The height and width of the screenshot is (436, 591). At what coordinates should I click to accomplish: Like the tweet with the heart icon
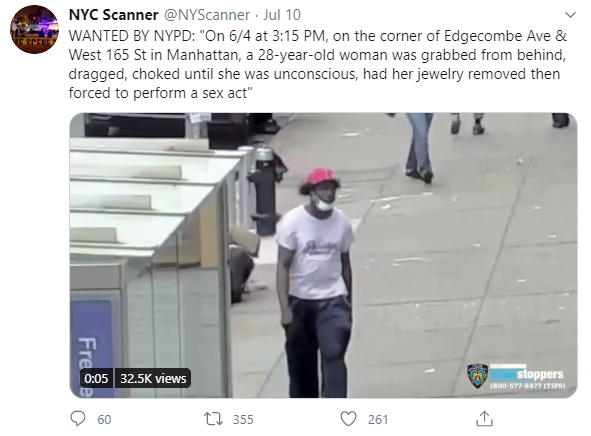point(348,419)
